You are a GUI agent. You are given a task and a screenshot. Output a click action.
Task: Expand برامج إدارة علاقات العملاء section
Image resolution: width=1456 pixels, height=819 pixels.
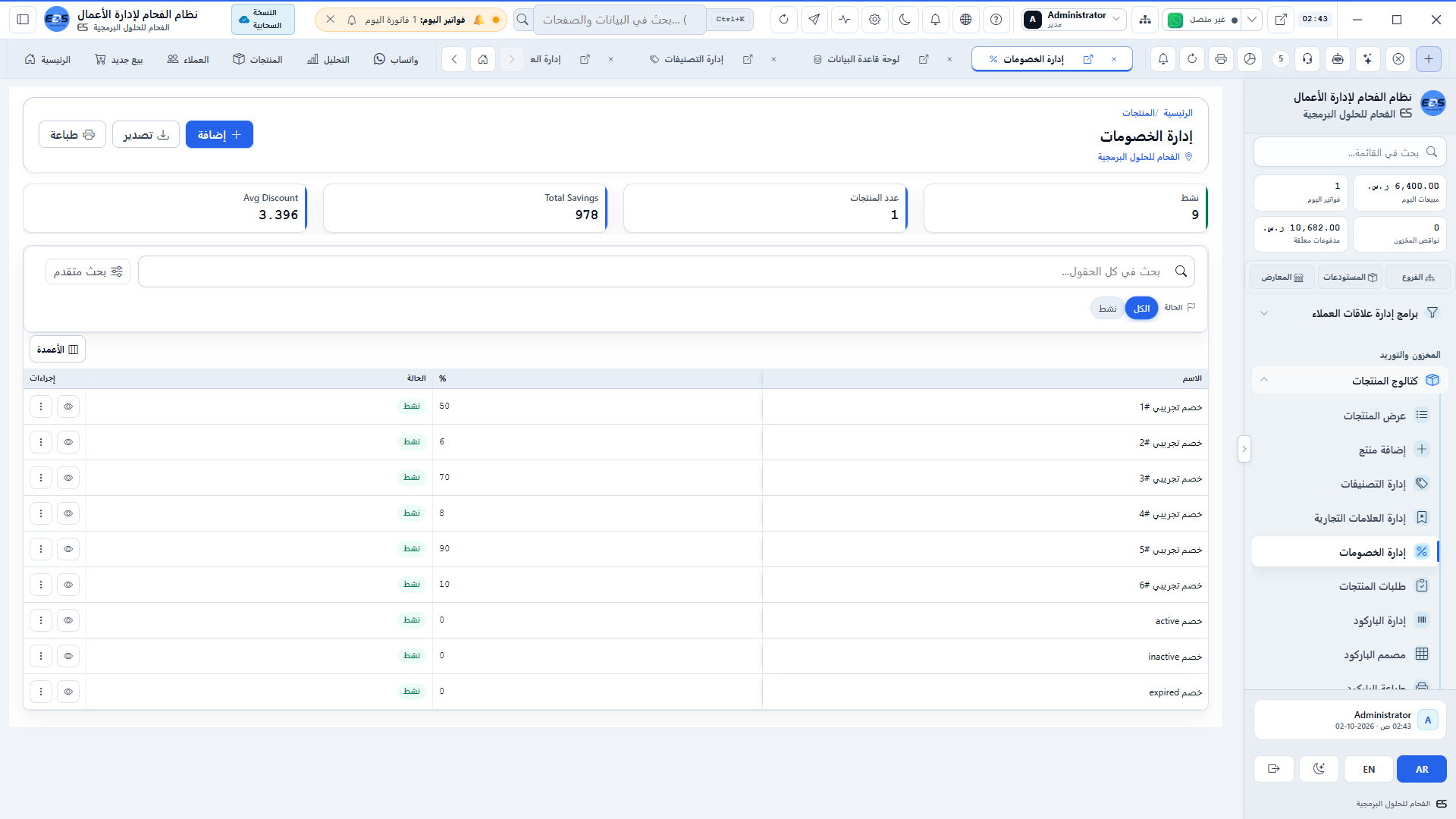point(1351,313)
